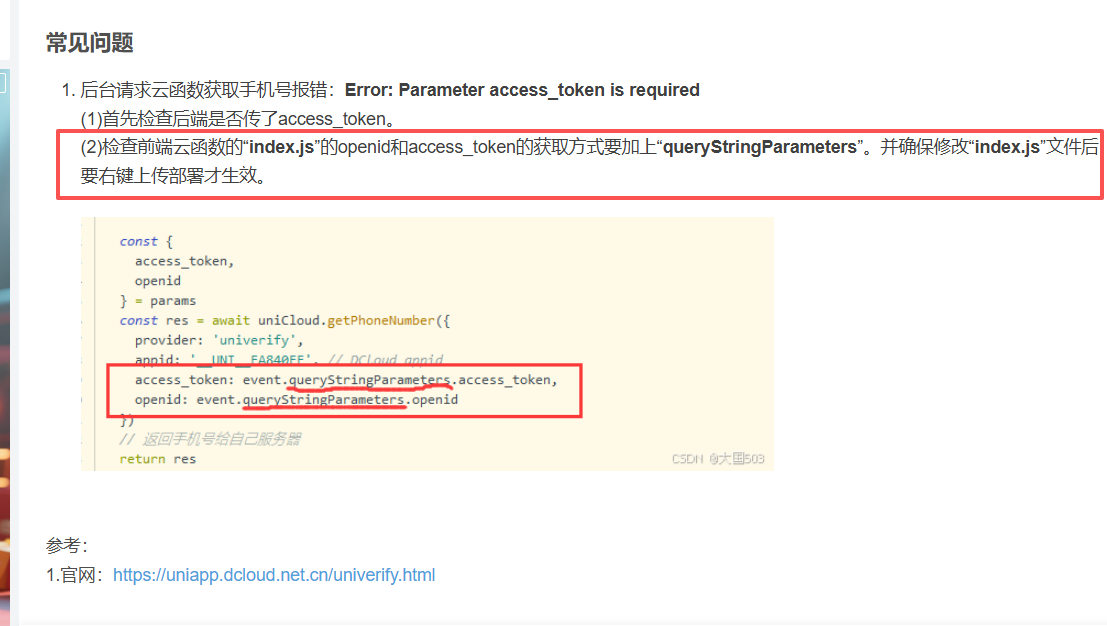Click the line about checking backend access_token
The height and width of the screenshot is (626, 1107).
point(237,119)
